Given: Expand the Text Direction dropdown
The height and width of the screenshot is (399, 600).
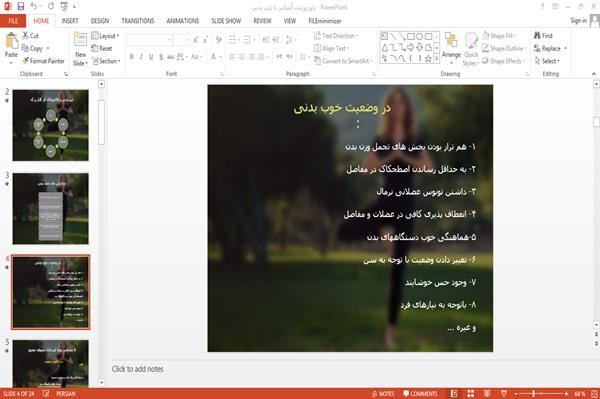Looking at the screenshot, I should (336, 36).
